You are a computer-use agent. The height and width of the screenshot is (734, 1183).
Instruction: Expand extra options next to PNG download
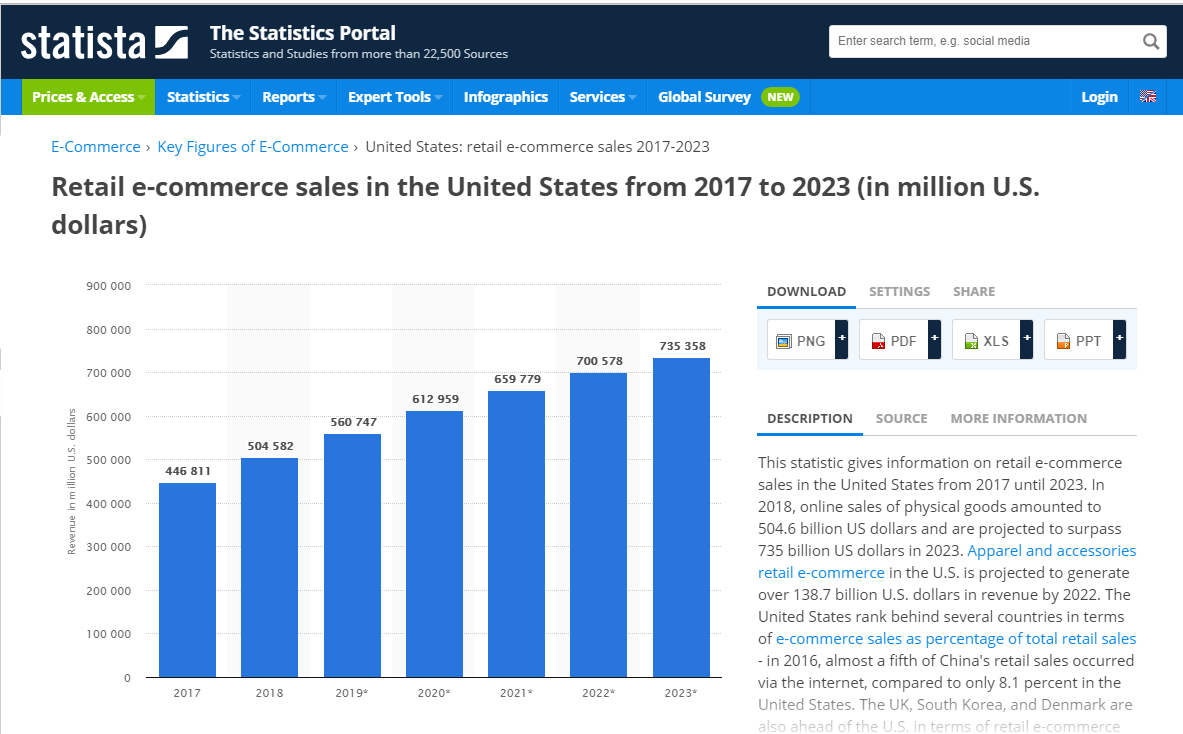click(x=841, y=340)
